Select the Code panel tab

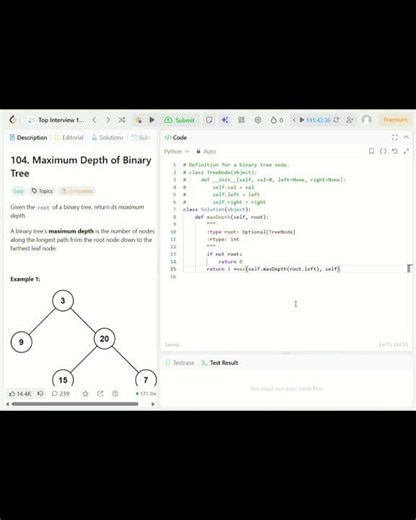point(176,137)
